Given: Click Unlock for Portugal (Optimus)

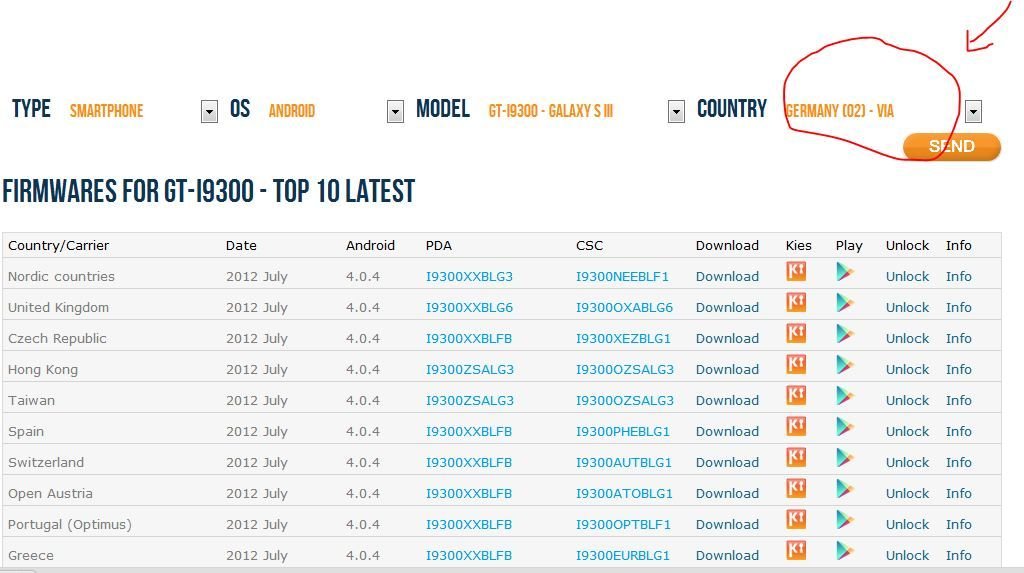Looking at the screenshot, I should (x=907, y=525).
